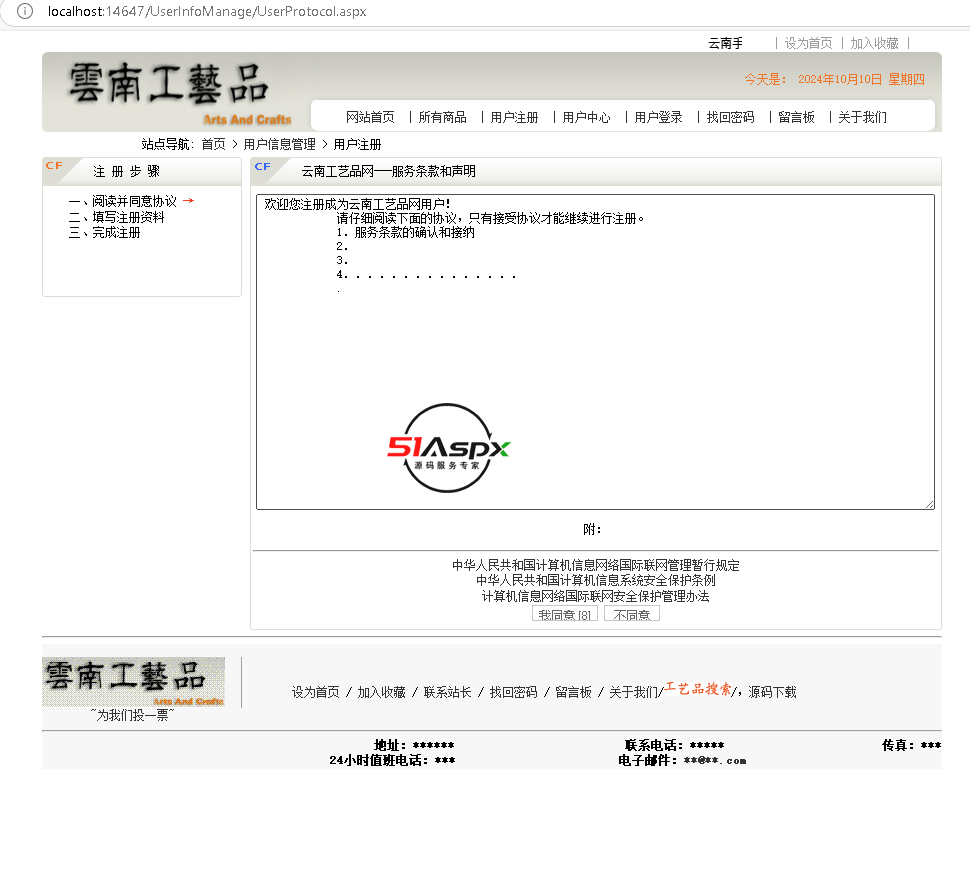Screen dimensions: 970x893
Task: Click the CF icon of 注册步骤 panel
Action: pyautogui.click(x=54, y=166)
